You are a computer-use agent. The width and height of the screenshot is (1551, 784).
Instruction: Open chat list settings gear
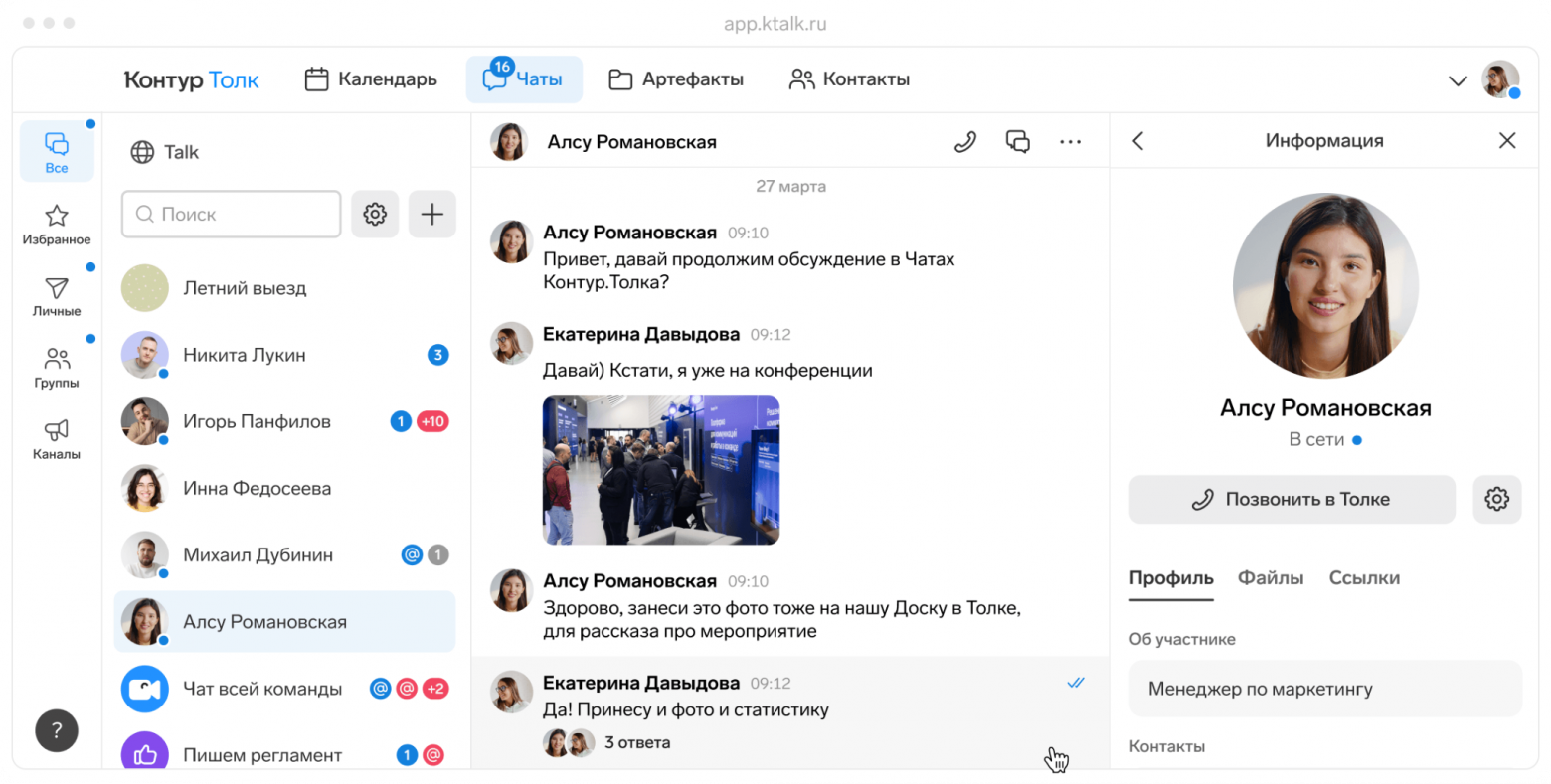[375, 214]
